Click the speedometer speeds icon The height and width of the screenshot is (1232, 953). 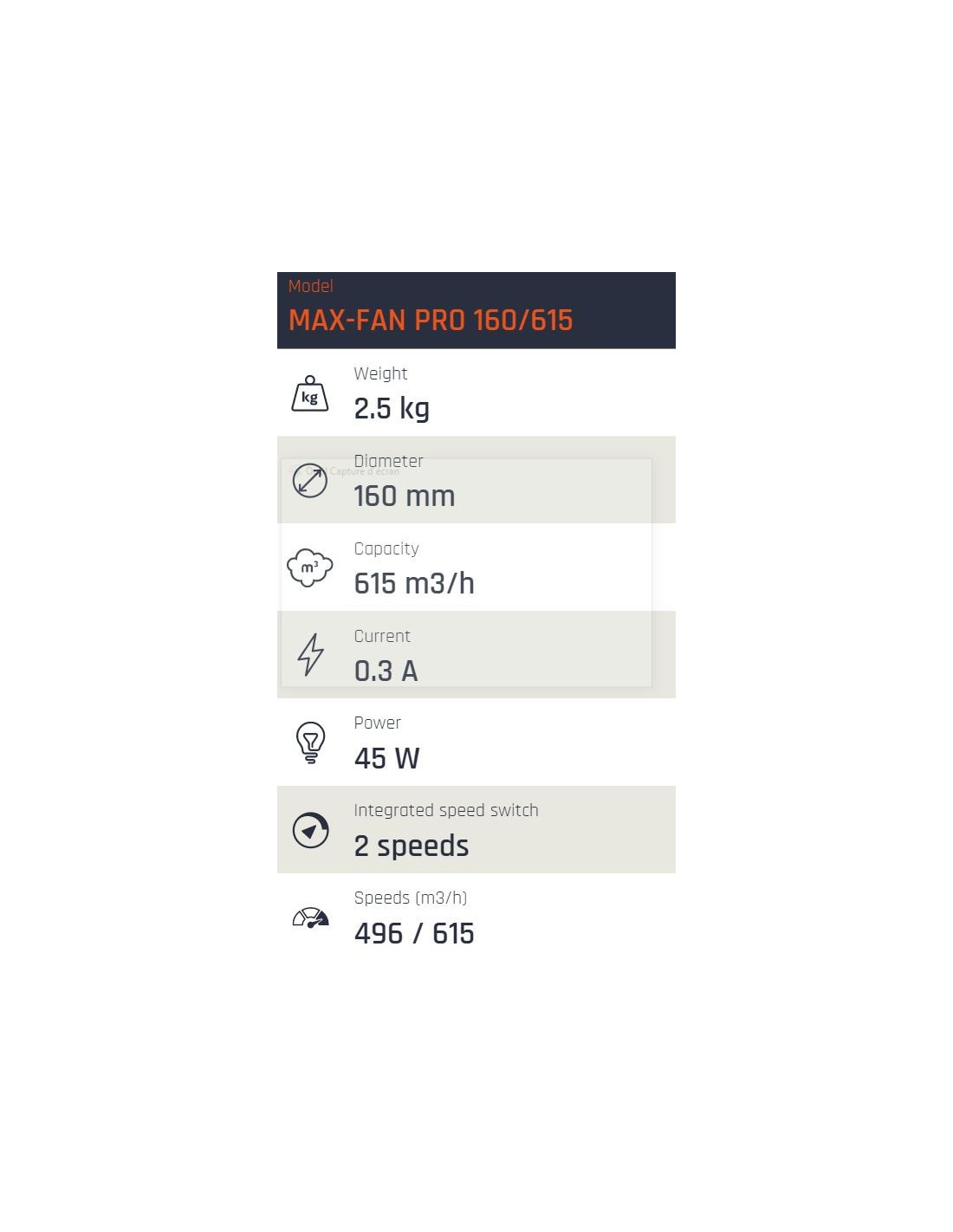[x=310, y=918]
